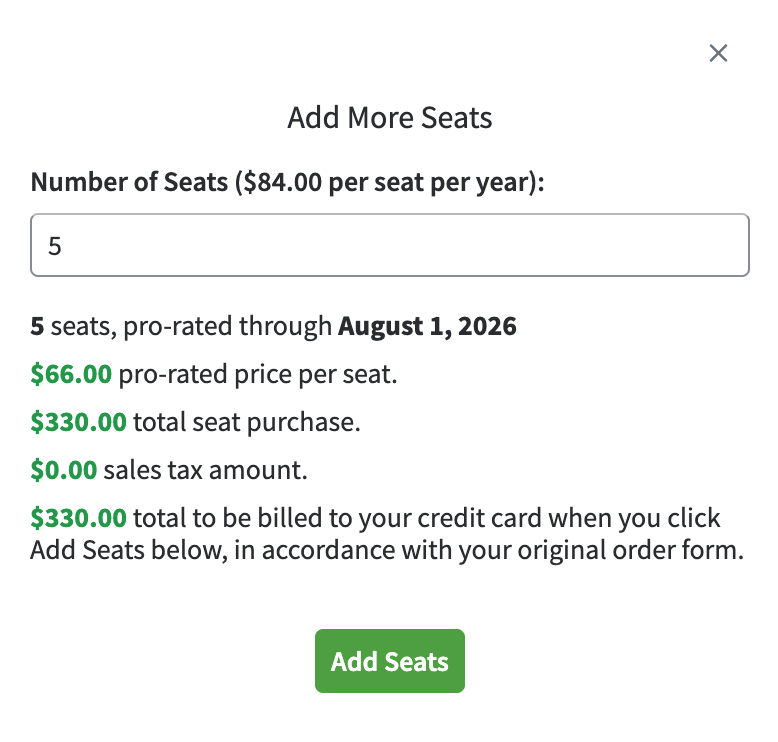Click the value 5 inside the seats field
The height and width of the screenshot is (742, 778).
click(55, 246)
